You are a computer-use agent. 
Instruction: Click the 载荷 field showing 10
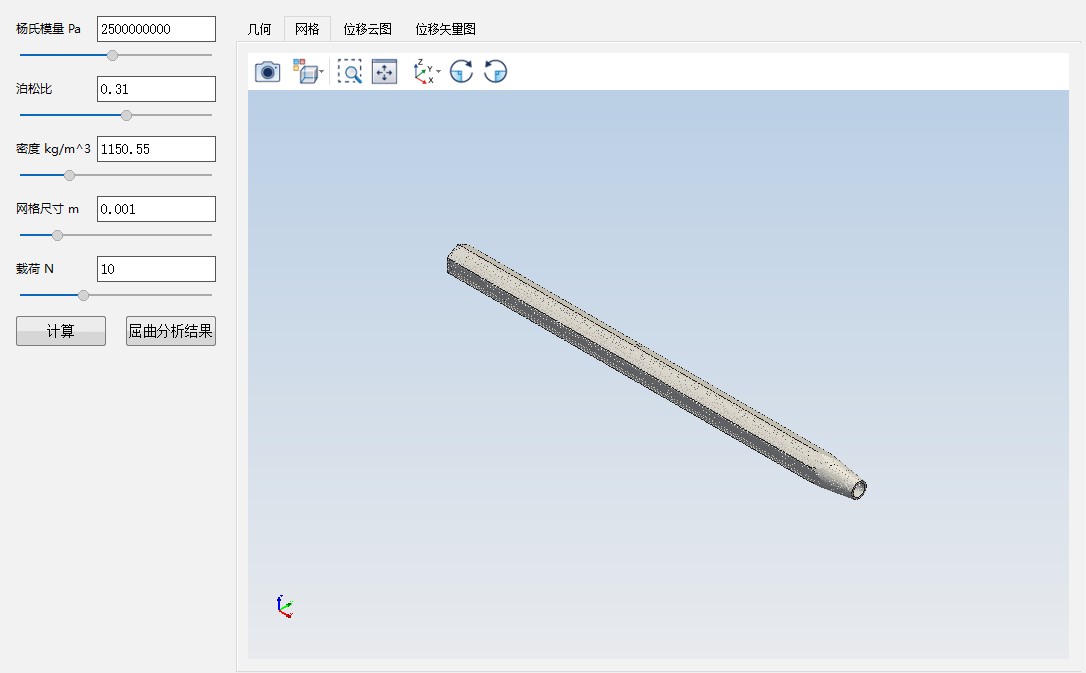tap(157, 269)
